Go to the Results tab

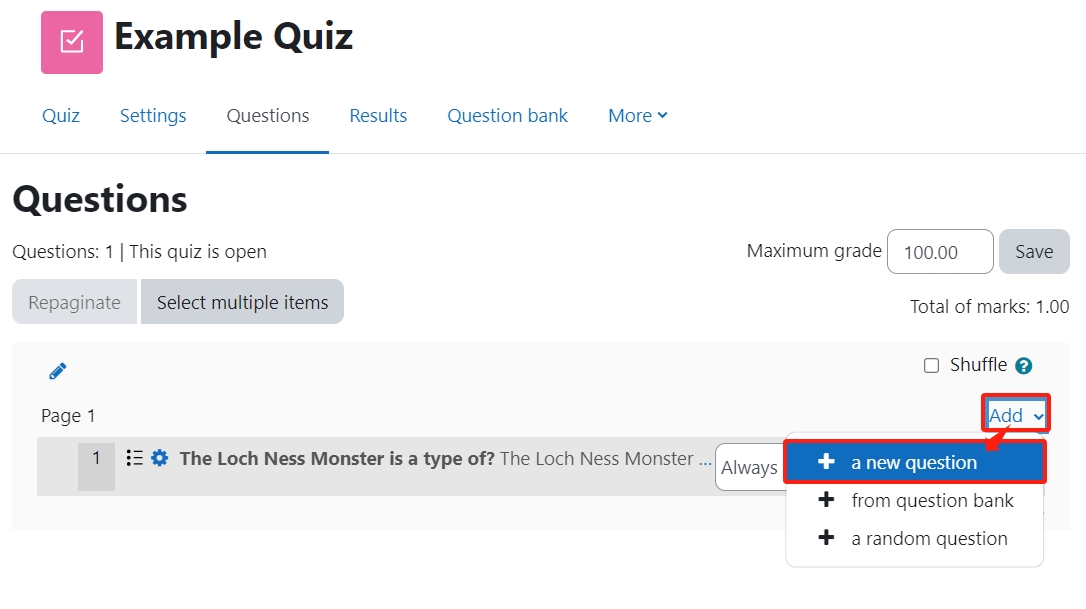pos(378,116)
